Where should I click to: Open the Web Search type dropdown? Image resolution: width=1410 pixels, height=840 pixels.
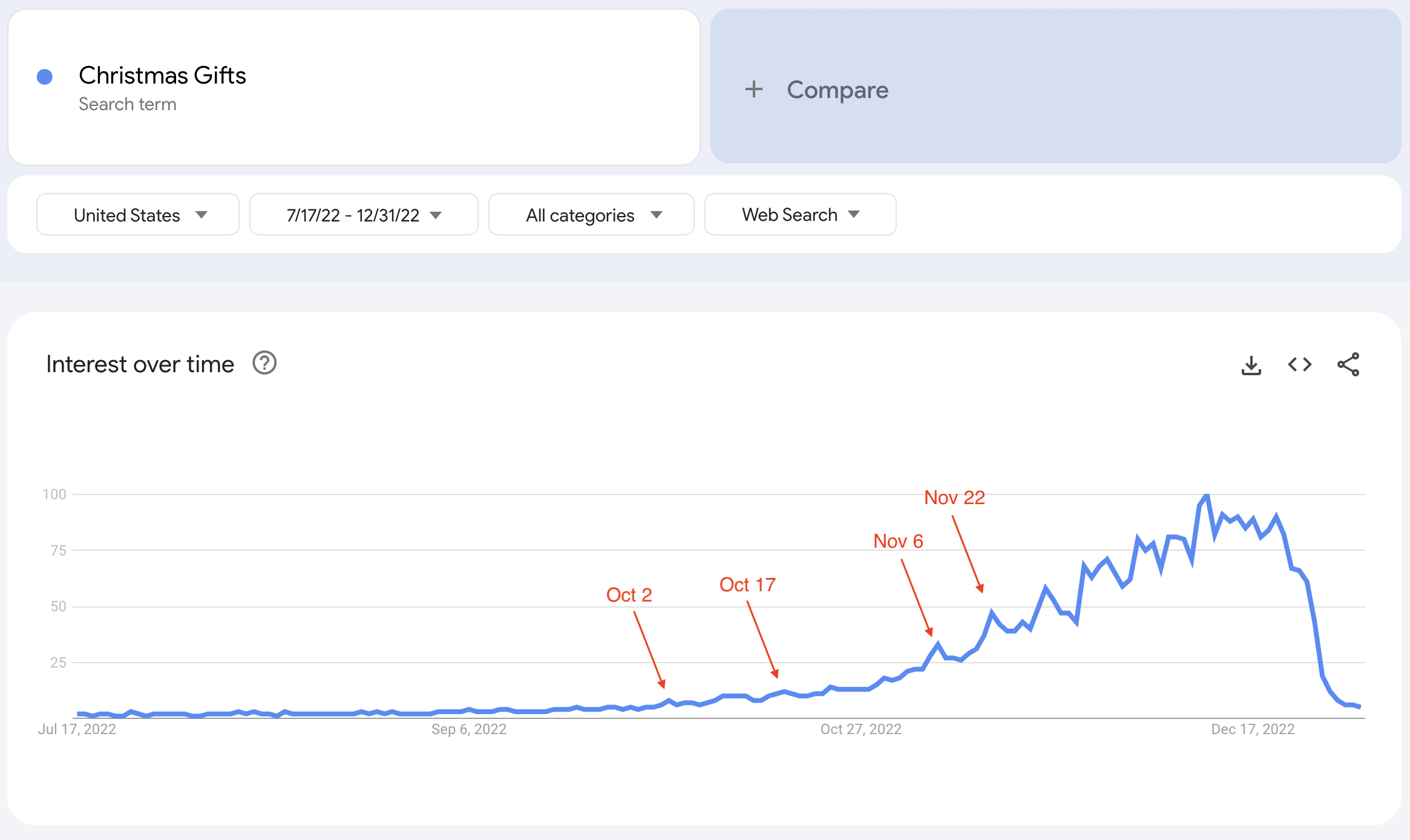click(800, 215)
